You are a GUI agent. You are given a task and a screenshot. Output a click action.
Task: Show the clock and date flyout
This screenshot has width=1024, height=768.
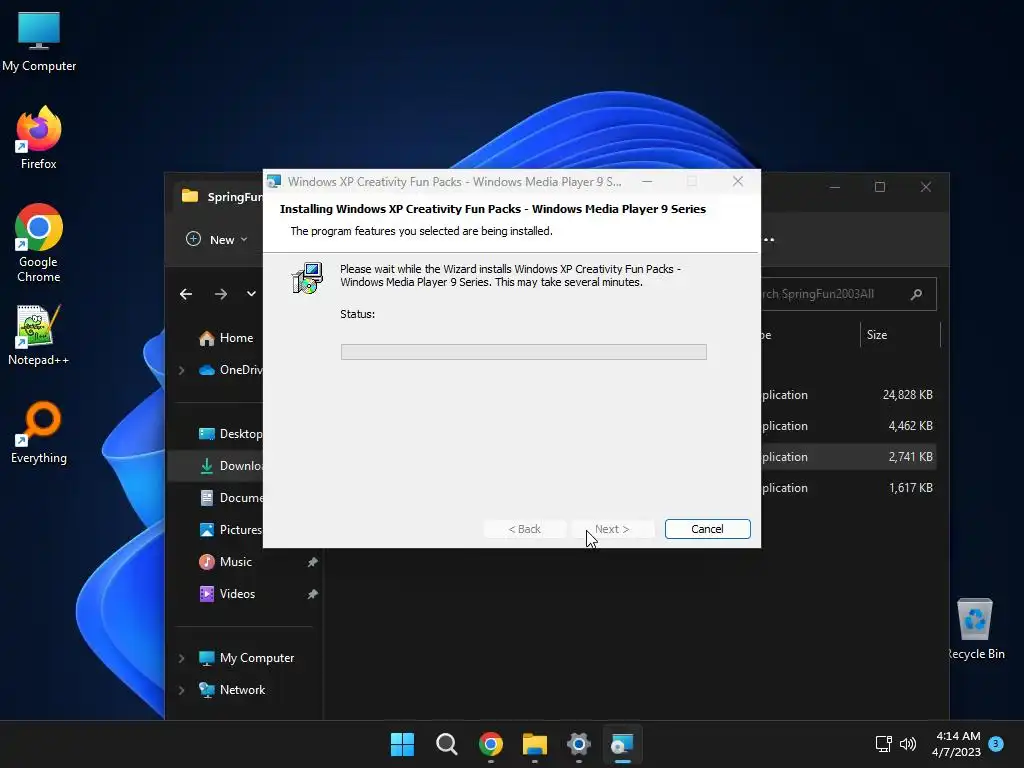click(956, 744)
